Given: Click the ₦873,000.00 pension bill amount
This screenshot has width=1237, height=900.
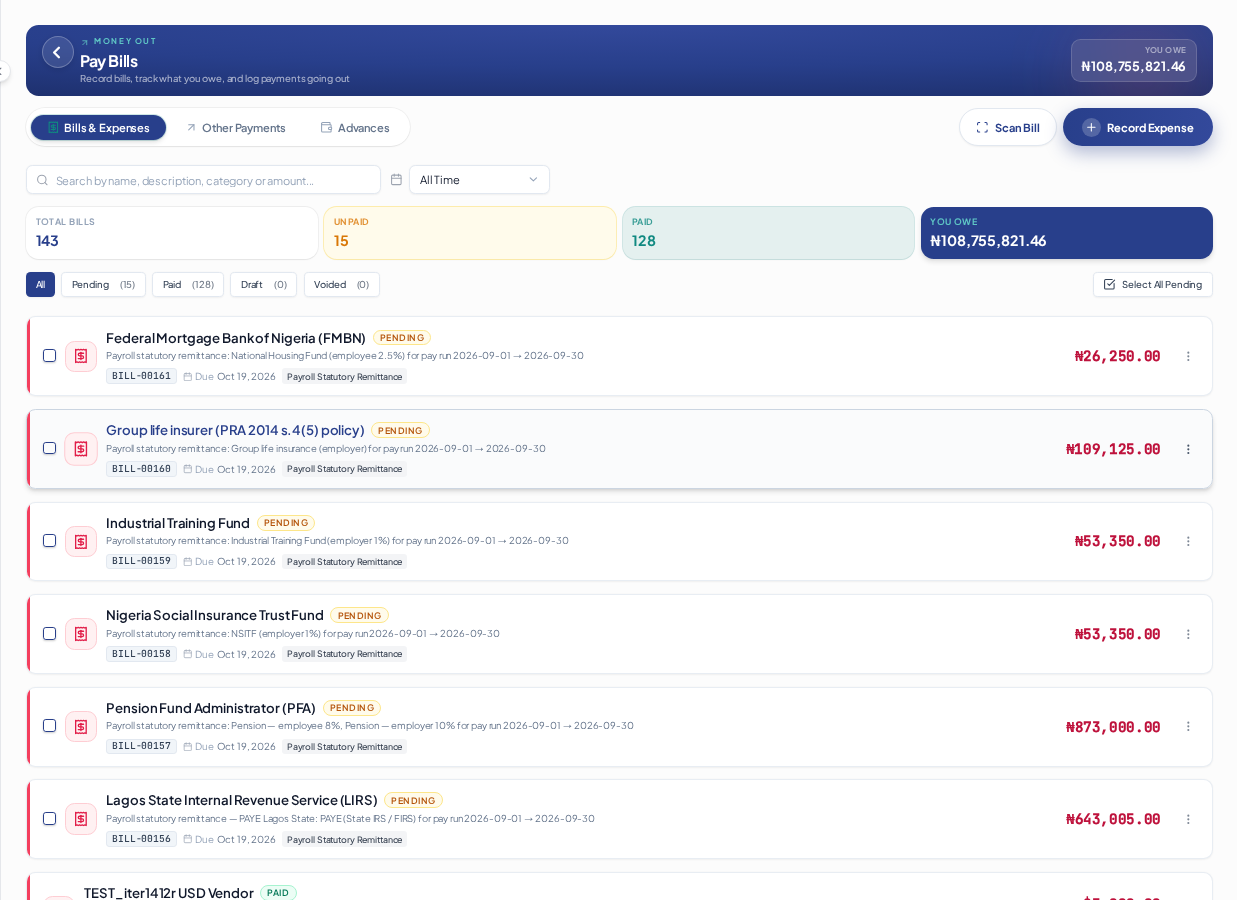Looking at the screenshot, I should tap(1113, 727).
